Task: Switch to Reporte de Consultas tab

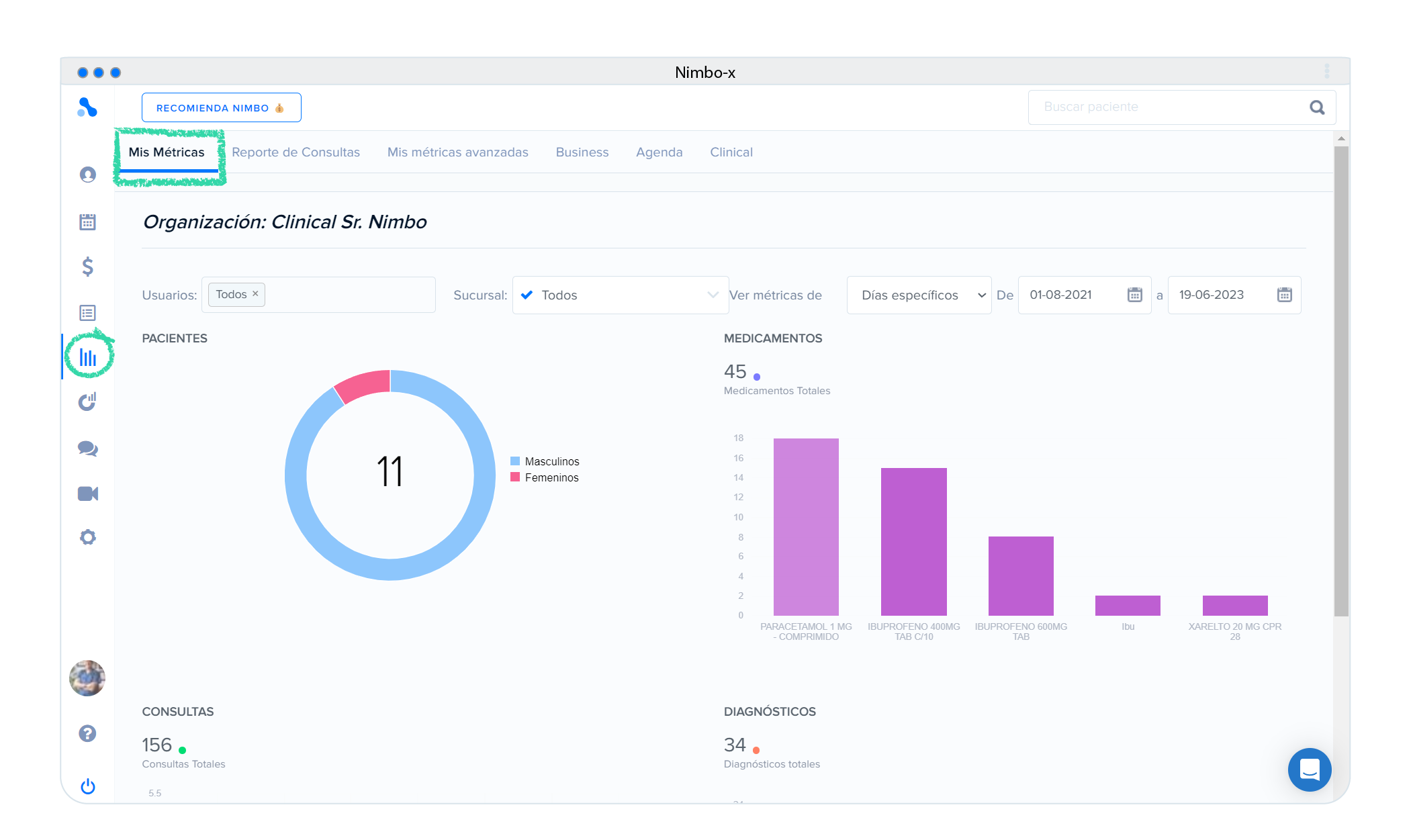Action: [x=295, y=152]
